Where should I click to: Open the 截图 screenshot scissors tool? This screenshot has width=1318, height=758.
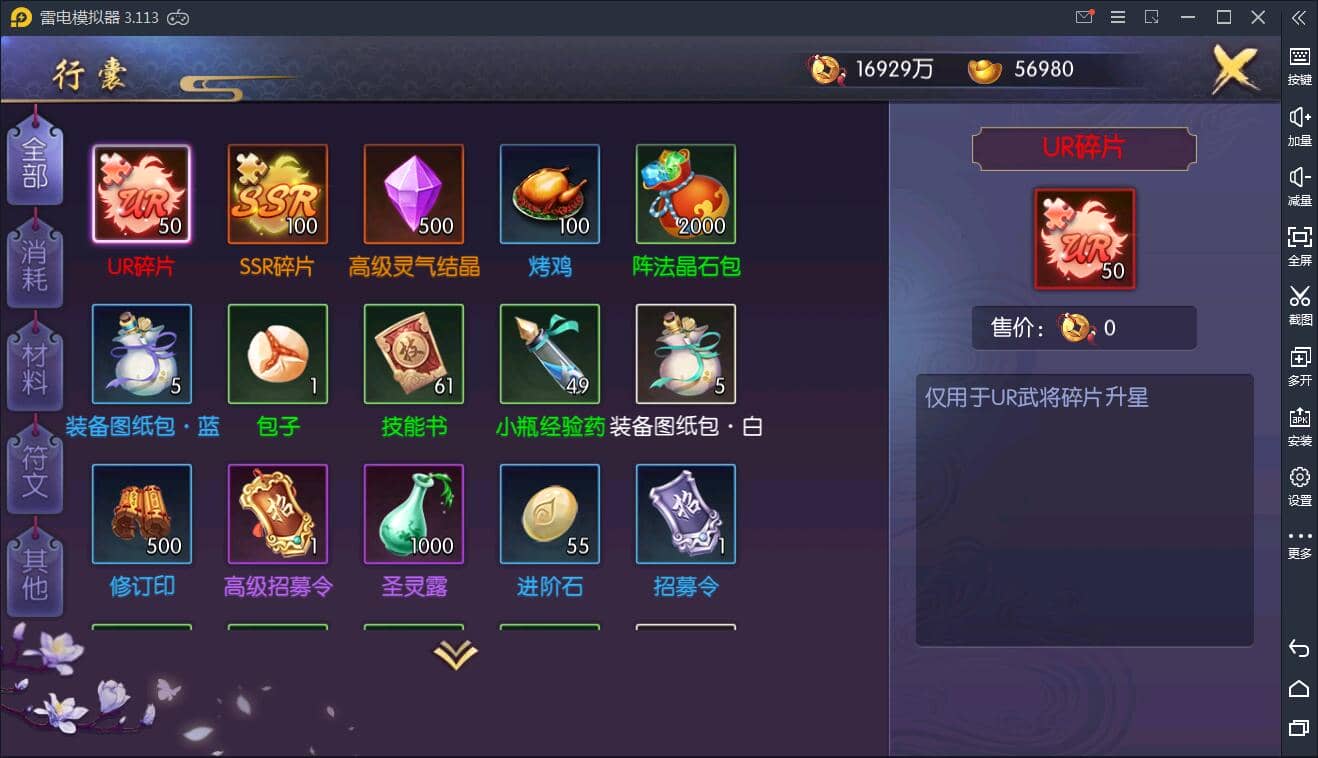coord(1299,304)
